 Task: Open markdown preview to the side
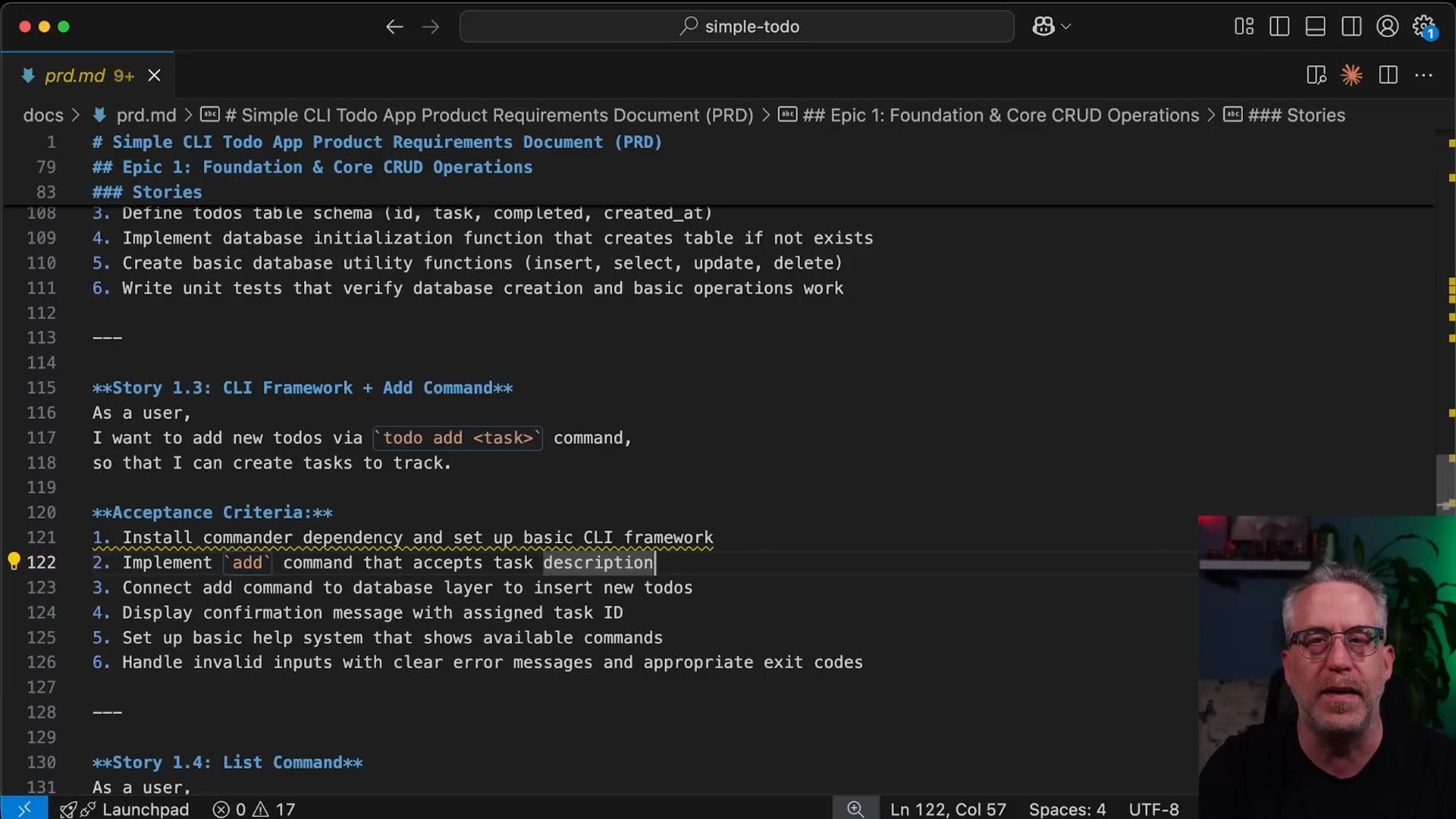(x=1316, y=75)
